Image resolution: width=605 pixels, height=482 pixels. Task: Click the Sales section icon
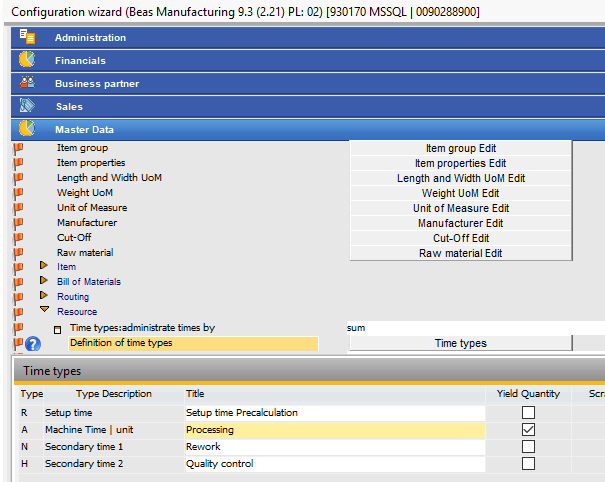click(x=27, y=106)
